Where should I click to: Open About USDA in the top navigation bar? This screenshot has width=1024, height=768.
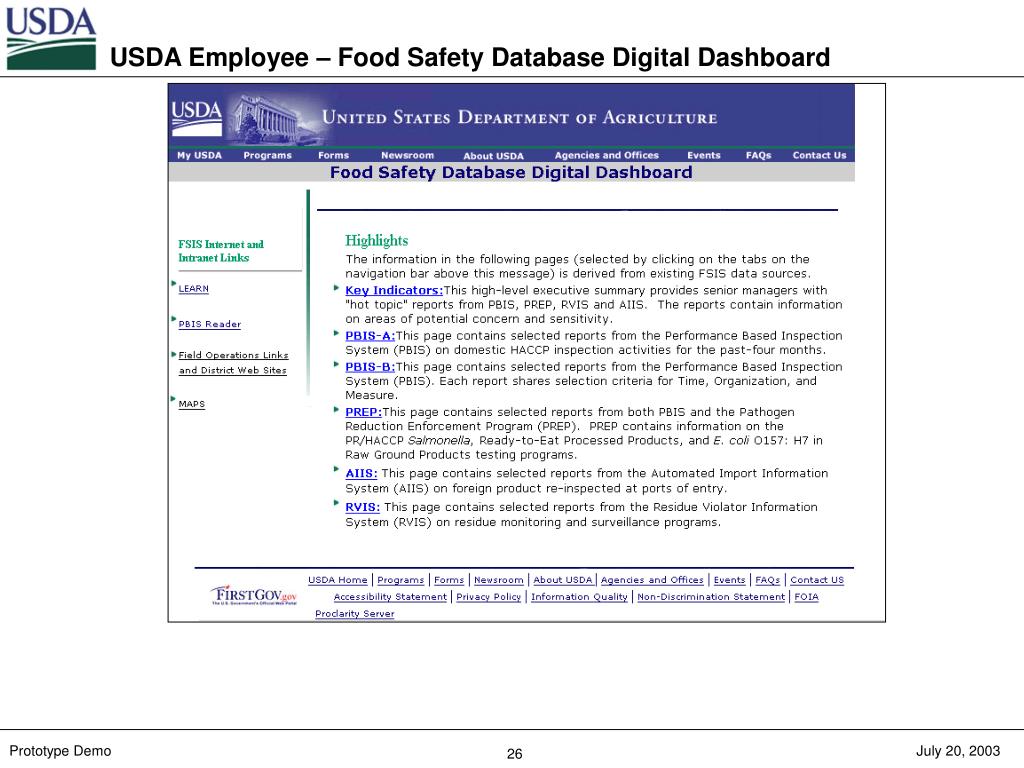(x=493, y=156)
